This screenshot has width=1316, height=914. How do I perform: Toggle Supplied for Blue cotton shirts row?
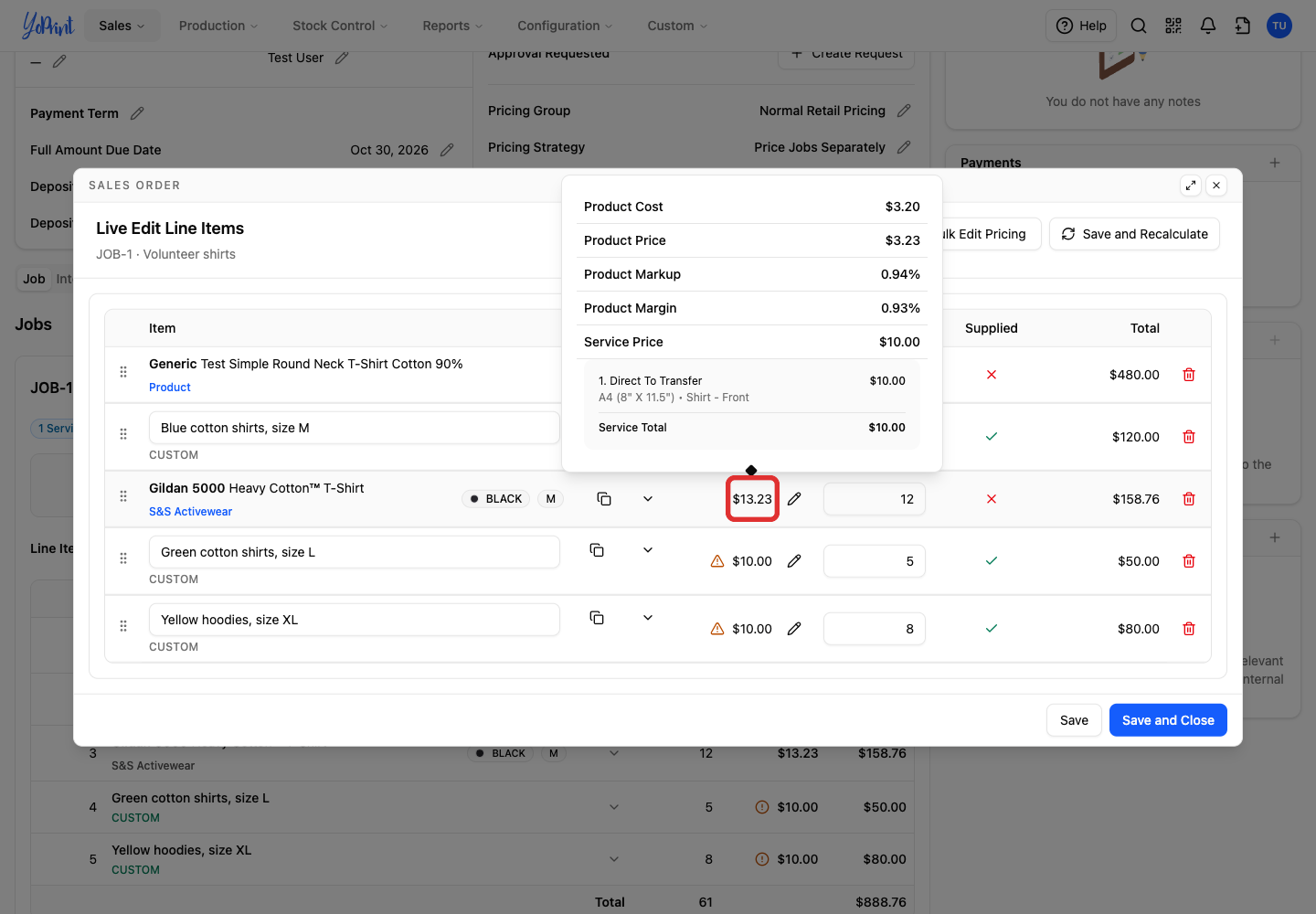coord(992,437)
